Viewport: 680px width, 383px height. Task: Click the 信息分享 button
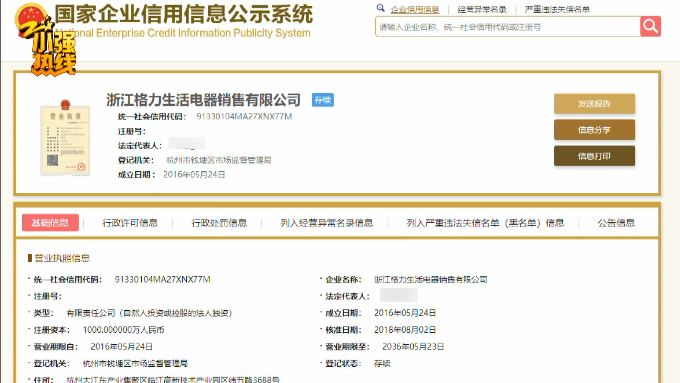[x=594, y=130]
